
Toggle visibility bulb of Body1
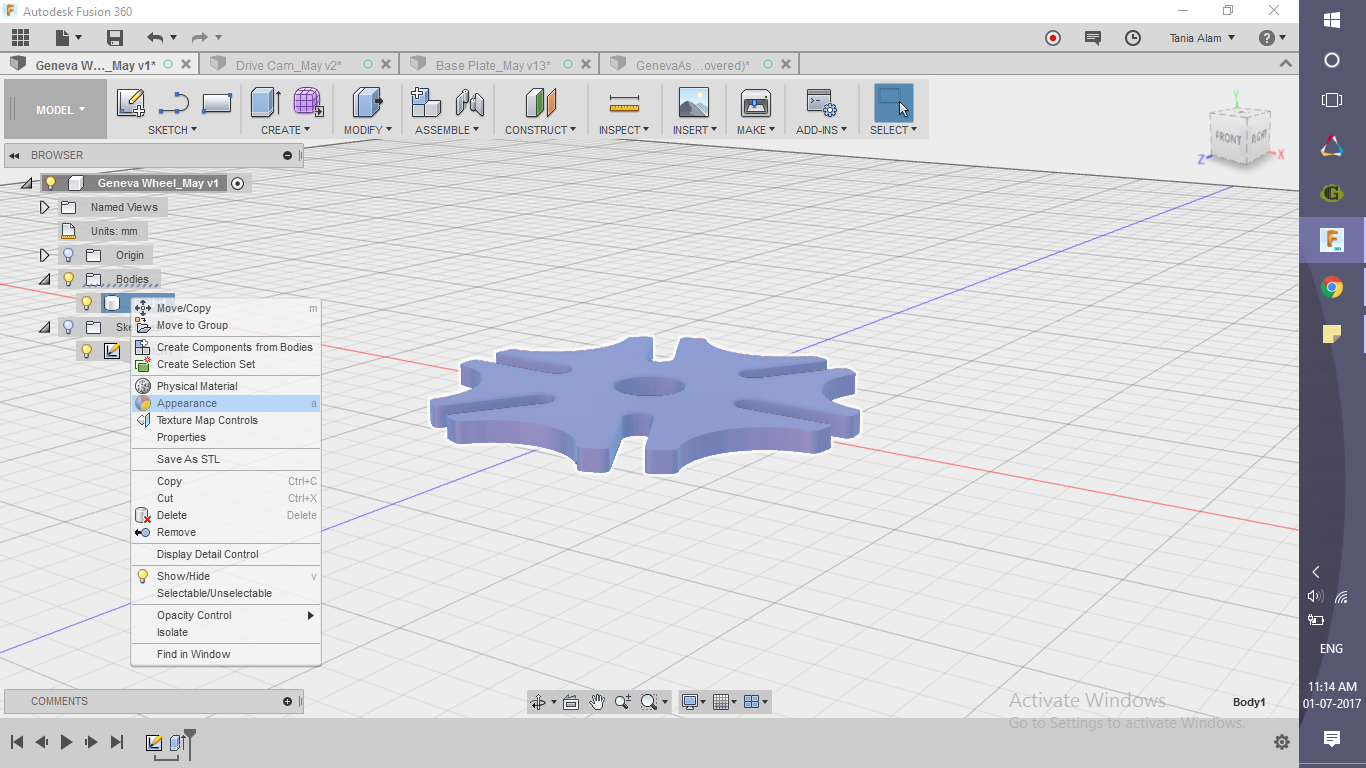click(x=87, y=303)
